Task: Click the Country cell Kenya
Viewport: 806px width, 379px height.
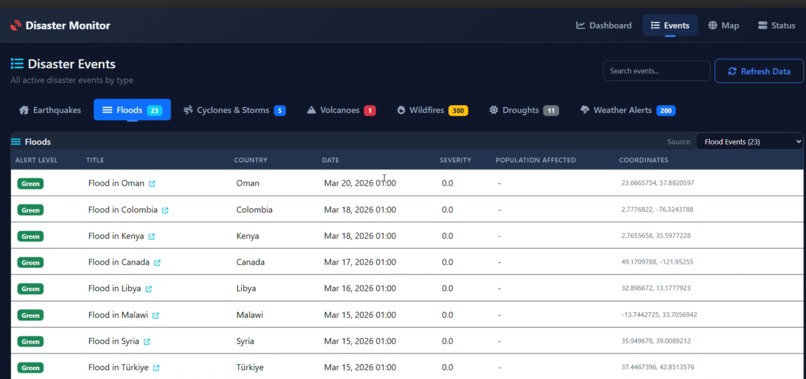Action: click(x=247, y=236)
